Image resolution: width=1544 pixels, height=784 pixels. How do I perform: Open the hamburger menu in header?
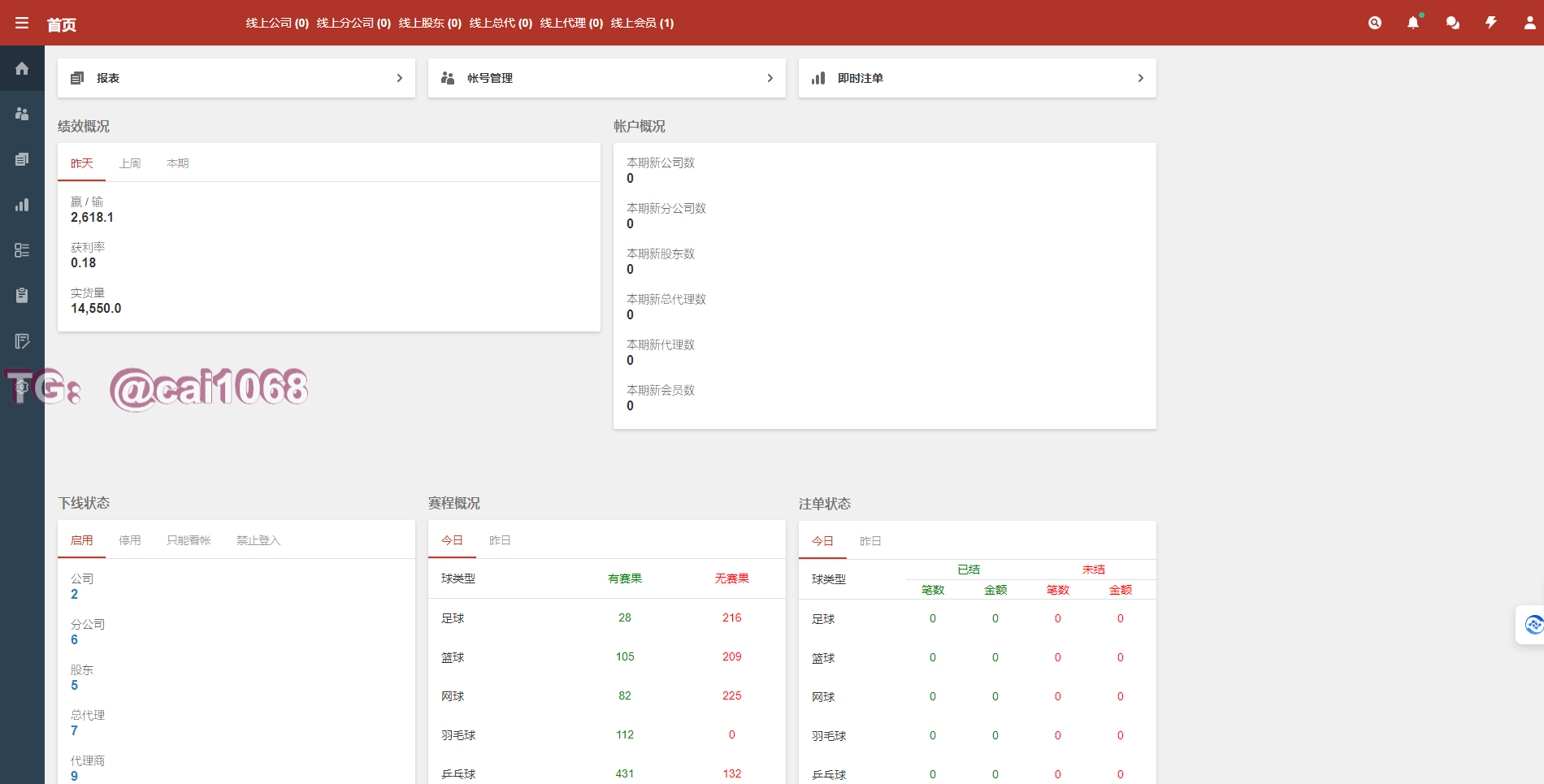[x=22, y=23]
